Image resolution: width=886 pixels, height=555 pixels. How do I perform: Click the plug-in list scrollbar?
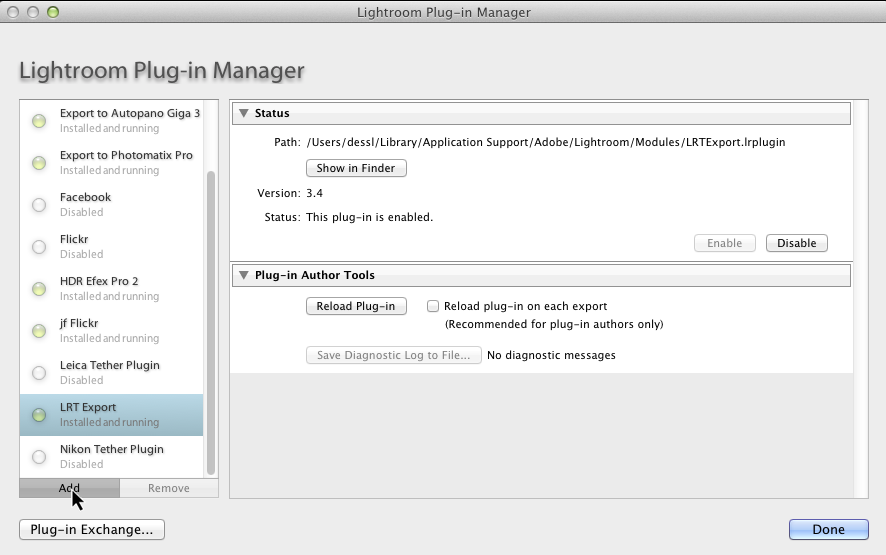(x=211, y=322)
